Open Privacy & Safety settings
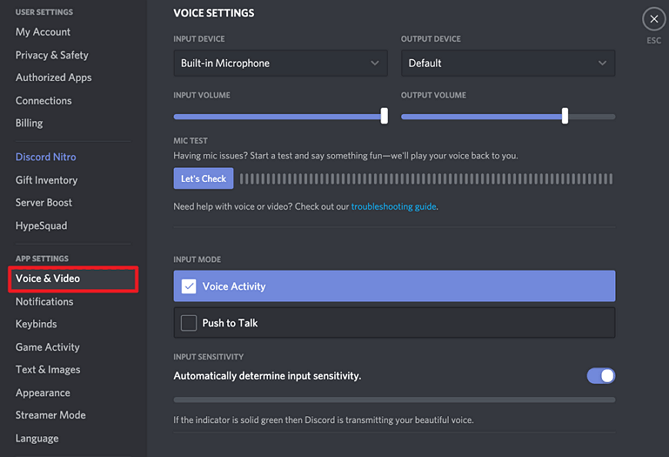The height and width of the screenshot is (457, 669). [52, 55]
